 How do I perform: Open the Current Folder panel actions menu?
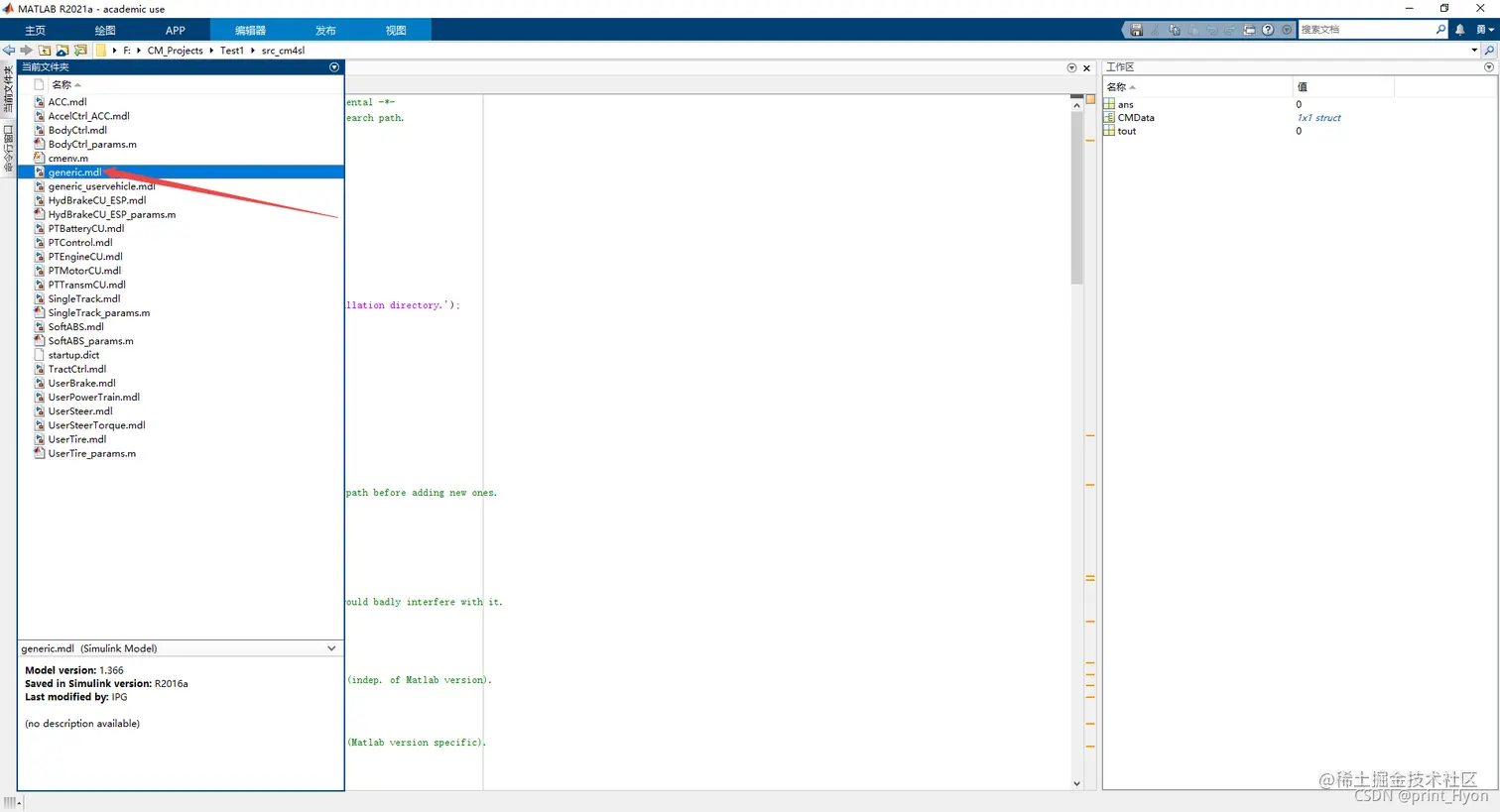coord(334,67)
